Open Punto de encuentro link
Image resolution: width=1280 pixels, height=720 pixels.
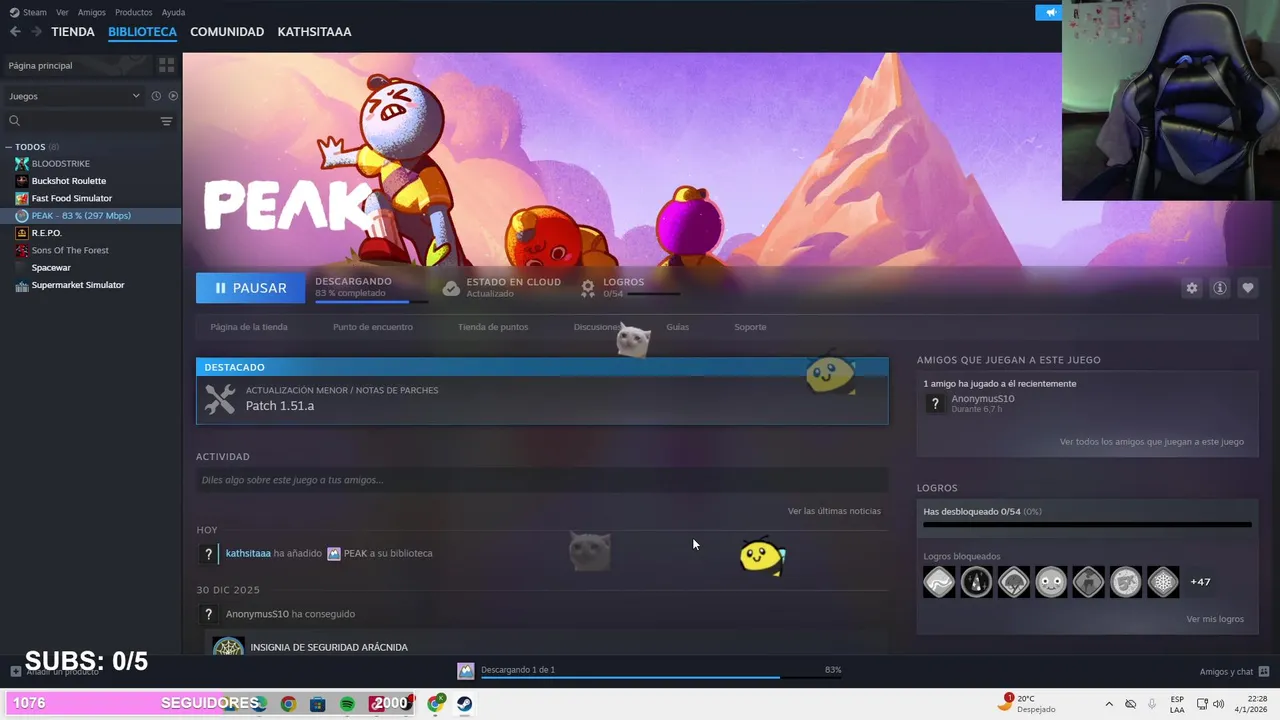coord(373,327)
